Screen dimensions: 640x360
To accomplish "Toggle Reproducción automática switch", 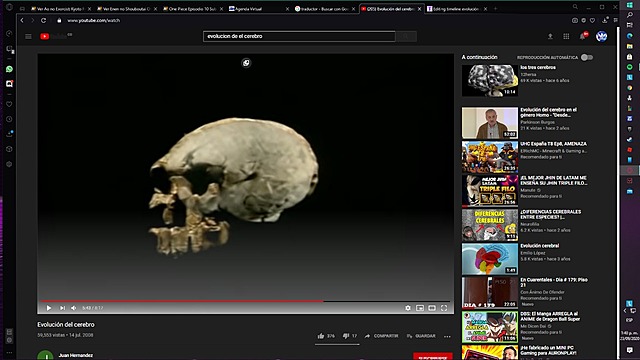I will click(x=587, y=57).
